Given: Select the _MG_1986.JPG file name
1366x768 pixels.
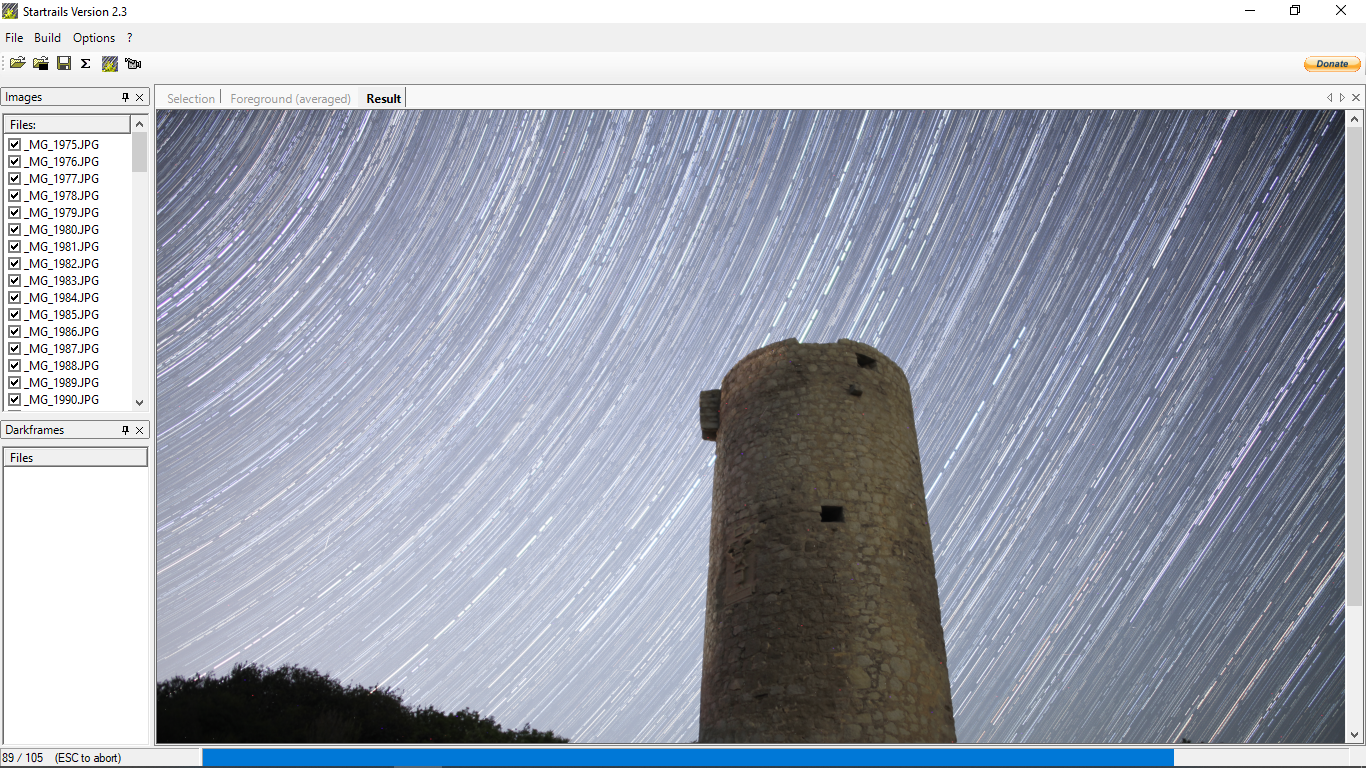Looking at the screenshot, I should [x=62, y=332].
